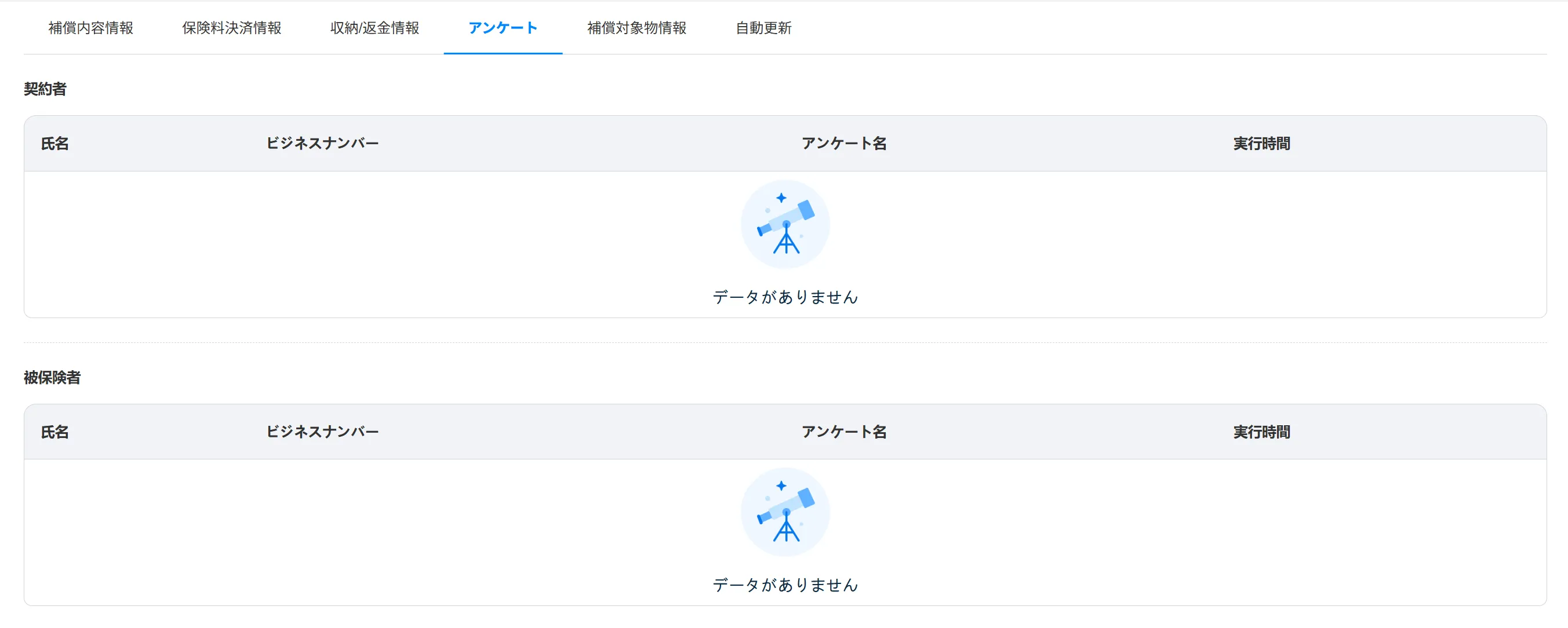This screenshot has width=1568, height=628.
Task: Click アンケート名 header in 契約者 table
Action: [843, 144]
